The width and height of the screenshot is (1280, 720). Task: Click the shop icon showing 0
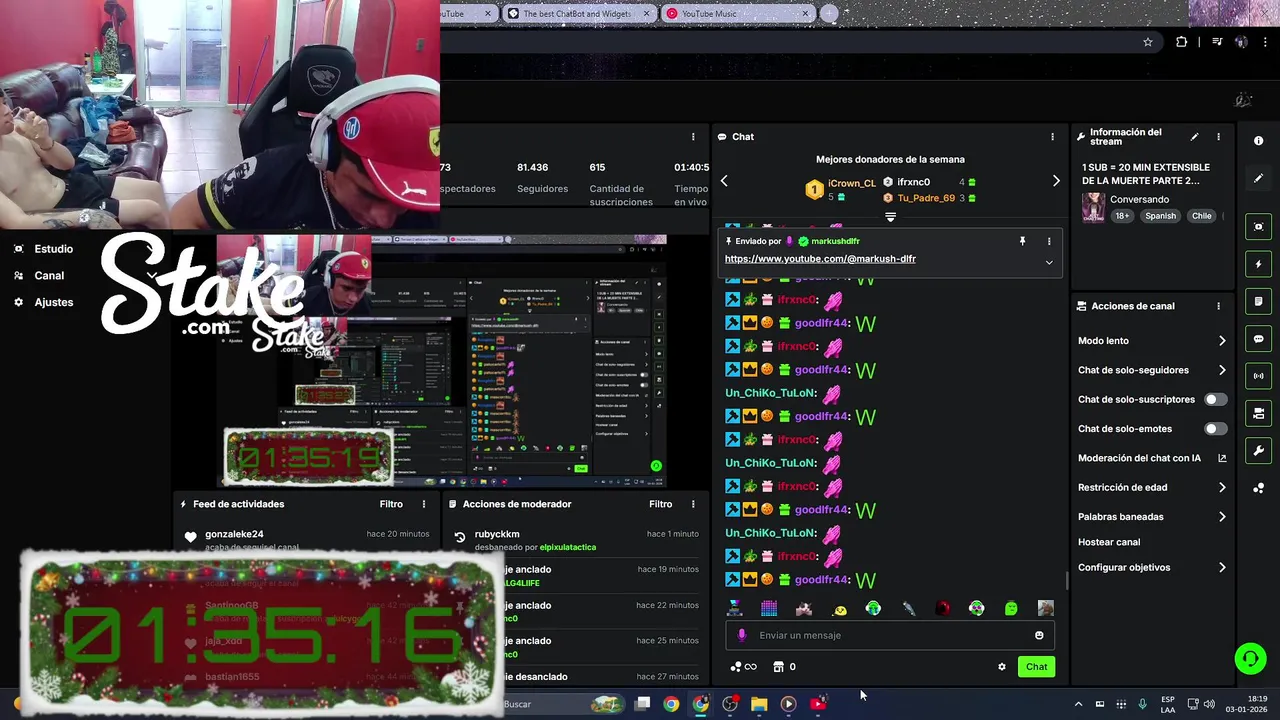click(x=785, y=667)
